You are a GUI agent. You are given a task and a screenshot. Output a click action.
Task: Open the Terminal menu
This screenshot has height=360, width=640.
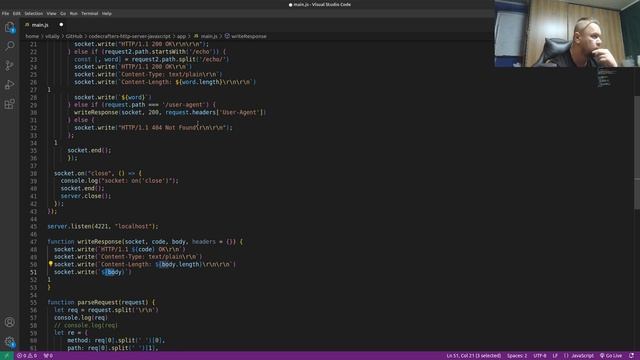89,13
